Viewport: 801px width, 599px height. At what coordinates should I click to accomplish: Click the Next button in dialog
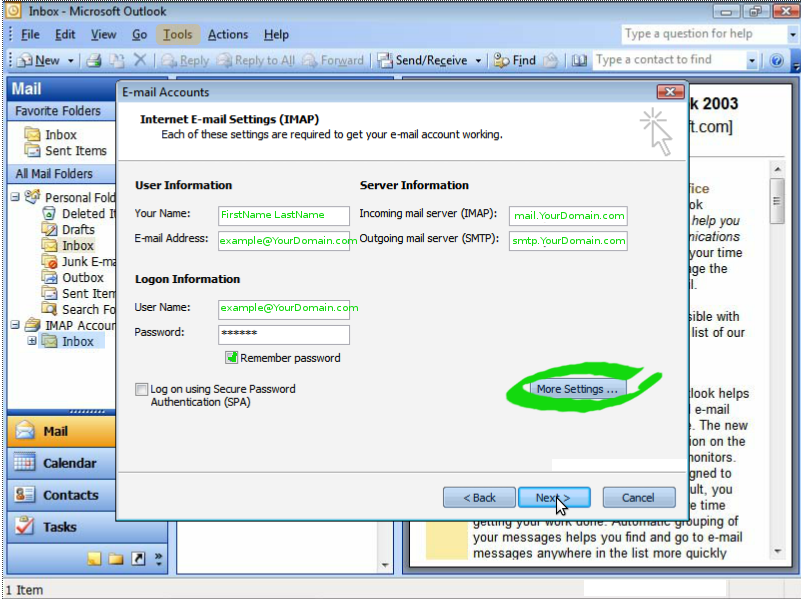(x=554, y=497)
